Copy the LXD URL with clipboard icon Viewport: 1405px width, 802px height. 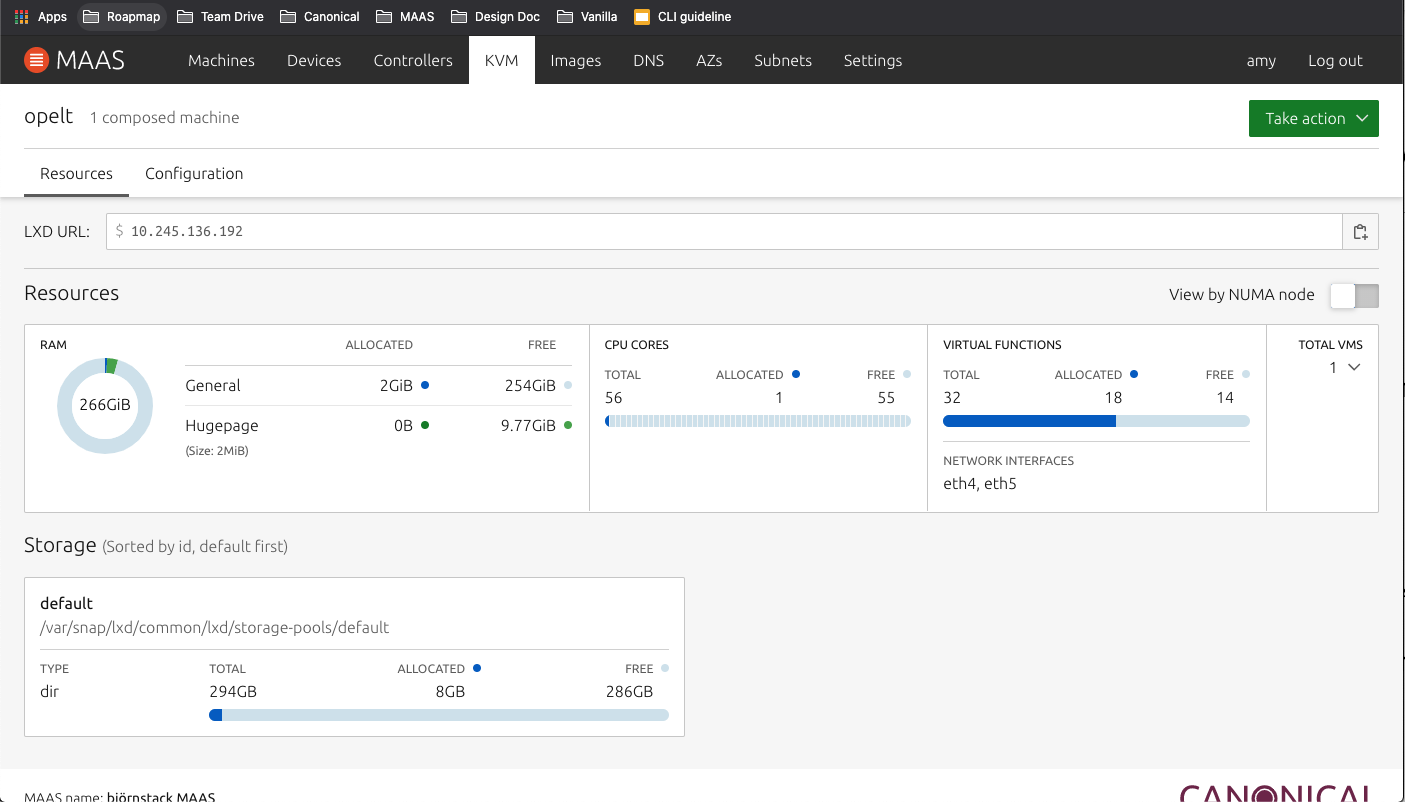tap(1360, 232)
